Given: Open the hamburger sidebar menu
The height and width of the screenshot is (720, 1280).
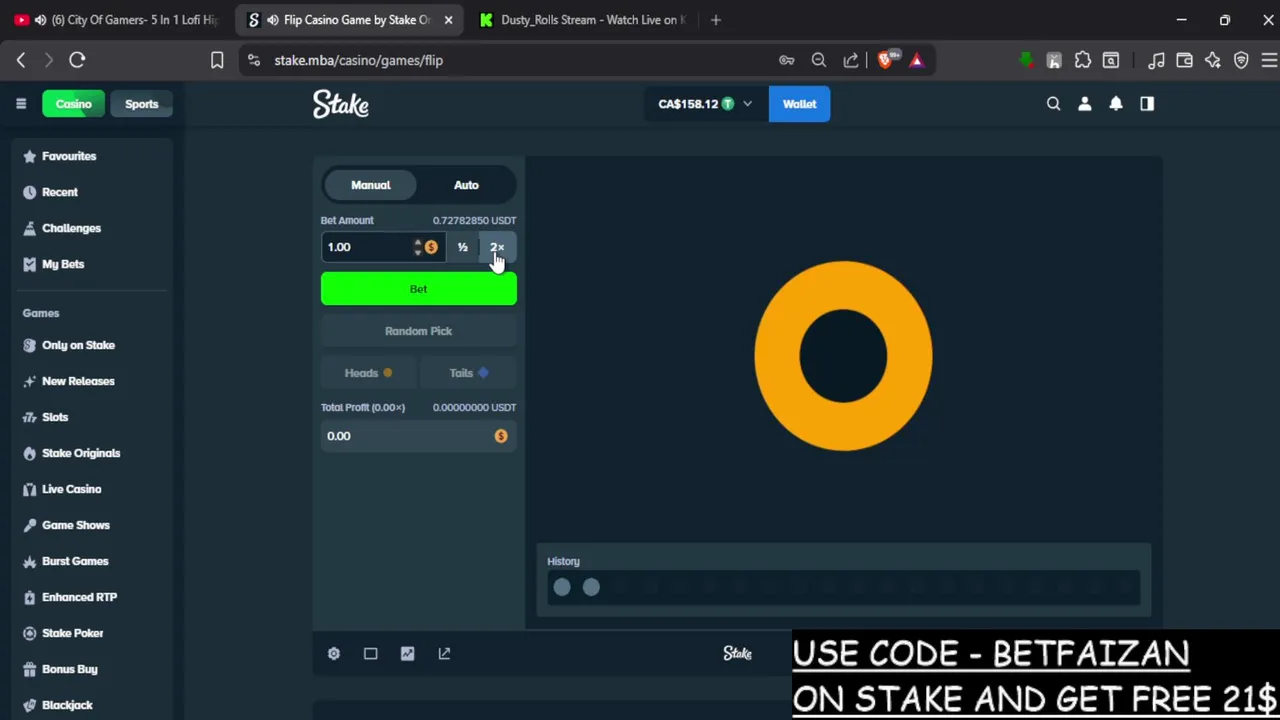Looking at the screenshot, I should (x=21, y=104).
